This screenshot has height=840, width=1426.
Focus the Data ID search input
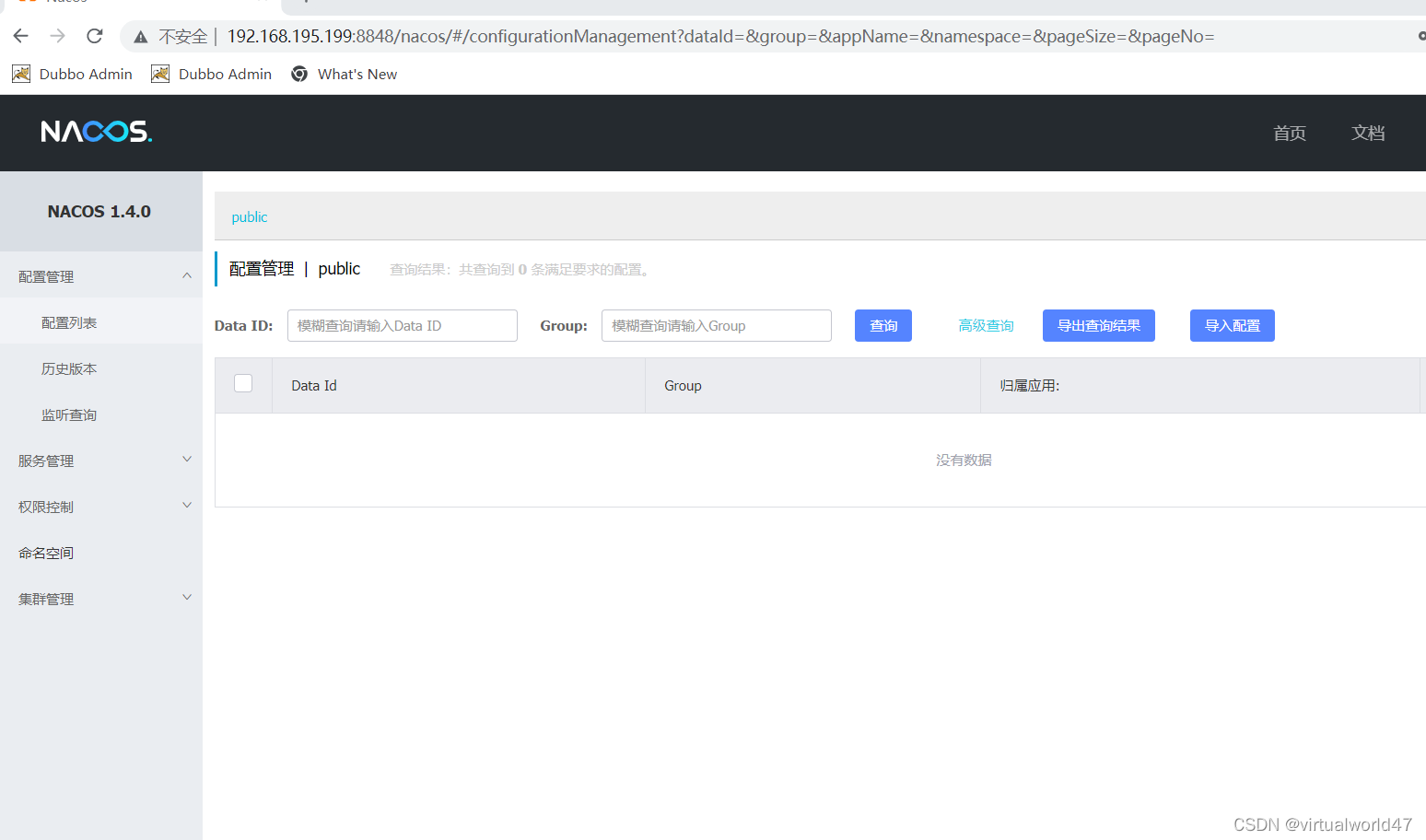(403, 325)
